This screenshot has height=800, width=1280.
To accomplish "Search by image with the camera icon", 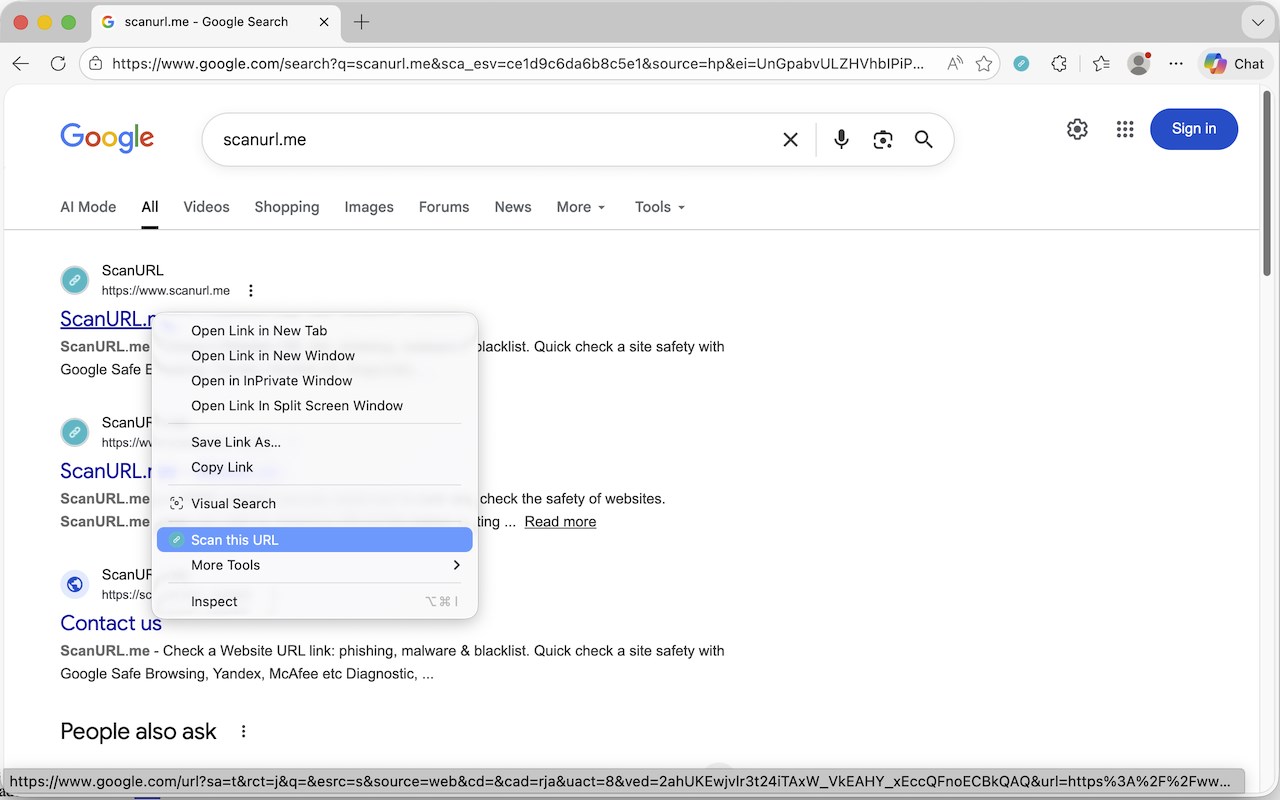I will click(882, 140).
